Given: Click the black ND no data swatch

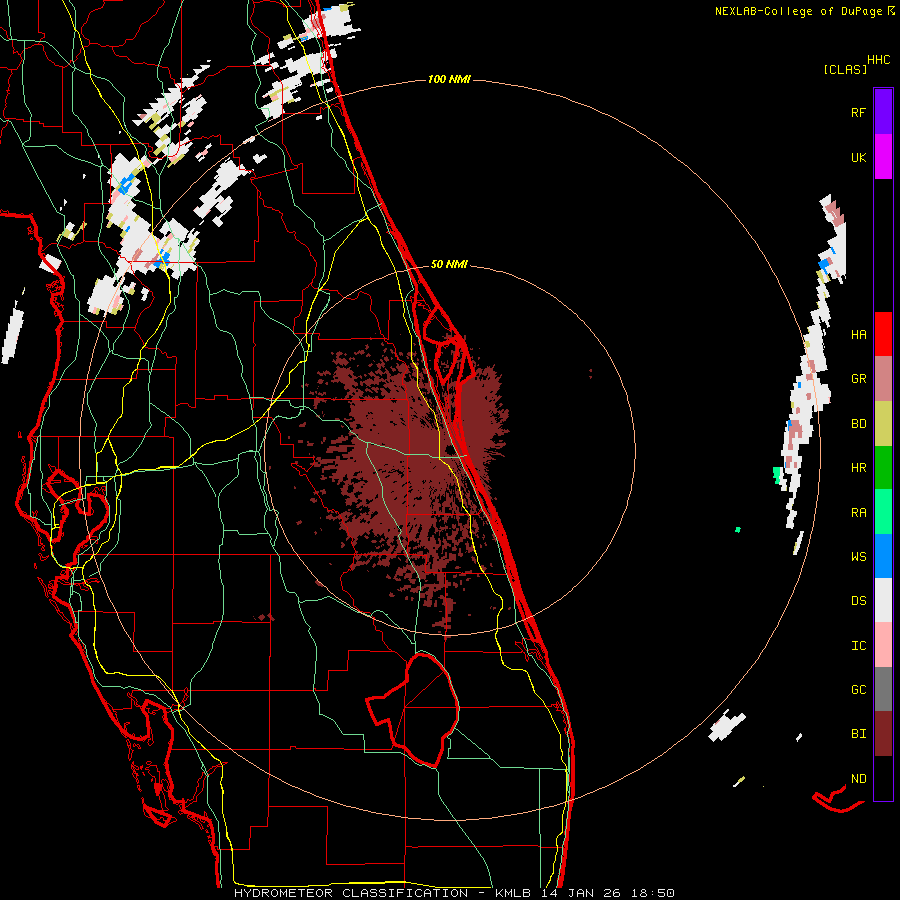Looking at the screenshot, I should (x=883, y=778).
